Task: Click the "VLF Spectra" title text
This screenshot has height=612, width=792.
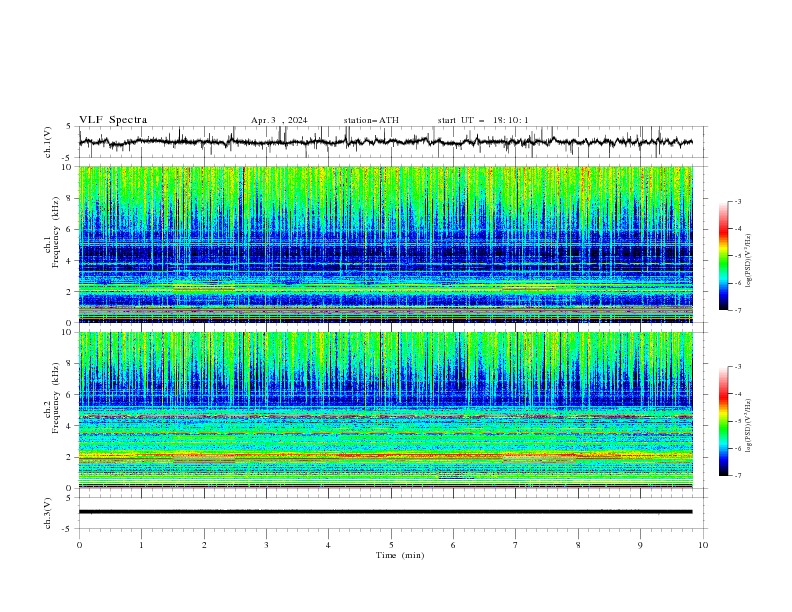Action: tap(113, 120)
